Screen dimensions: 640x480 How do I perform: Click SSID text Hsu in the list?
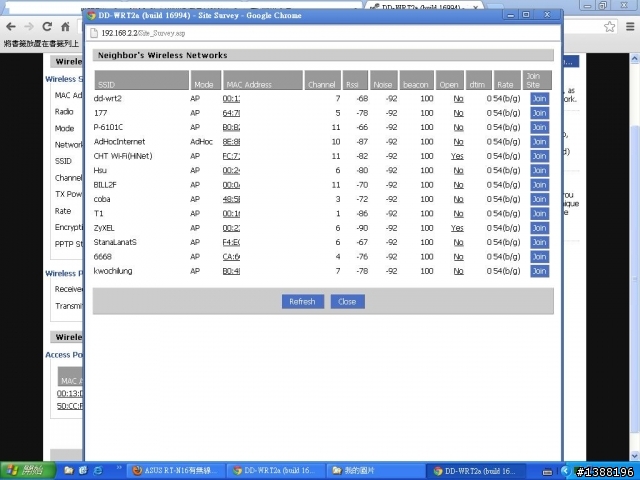(x=100, y=171)
